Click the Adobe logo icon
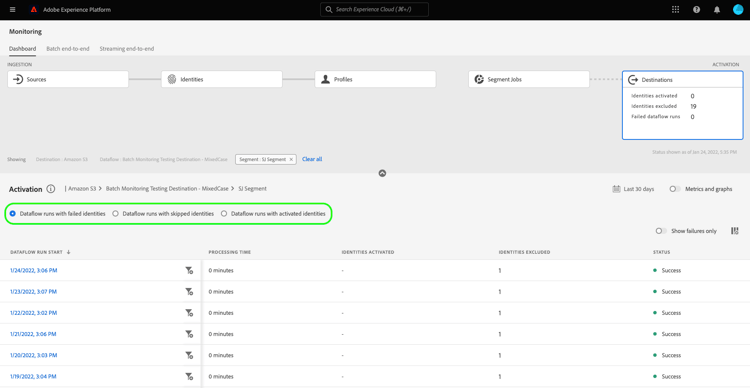Image resolution: width=750 pixels, height=388 pixels. click(x=33, y=10)
